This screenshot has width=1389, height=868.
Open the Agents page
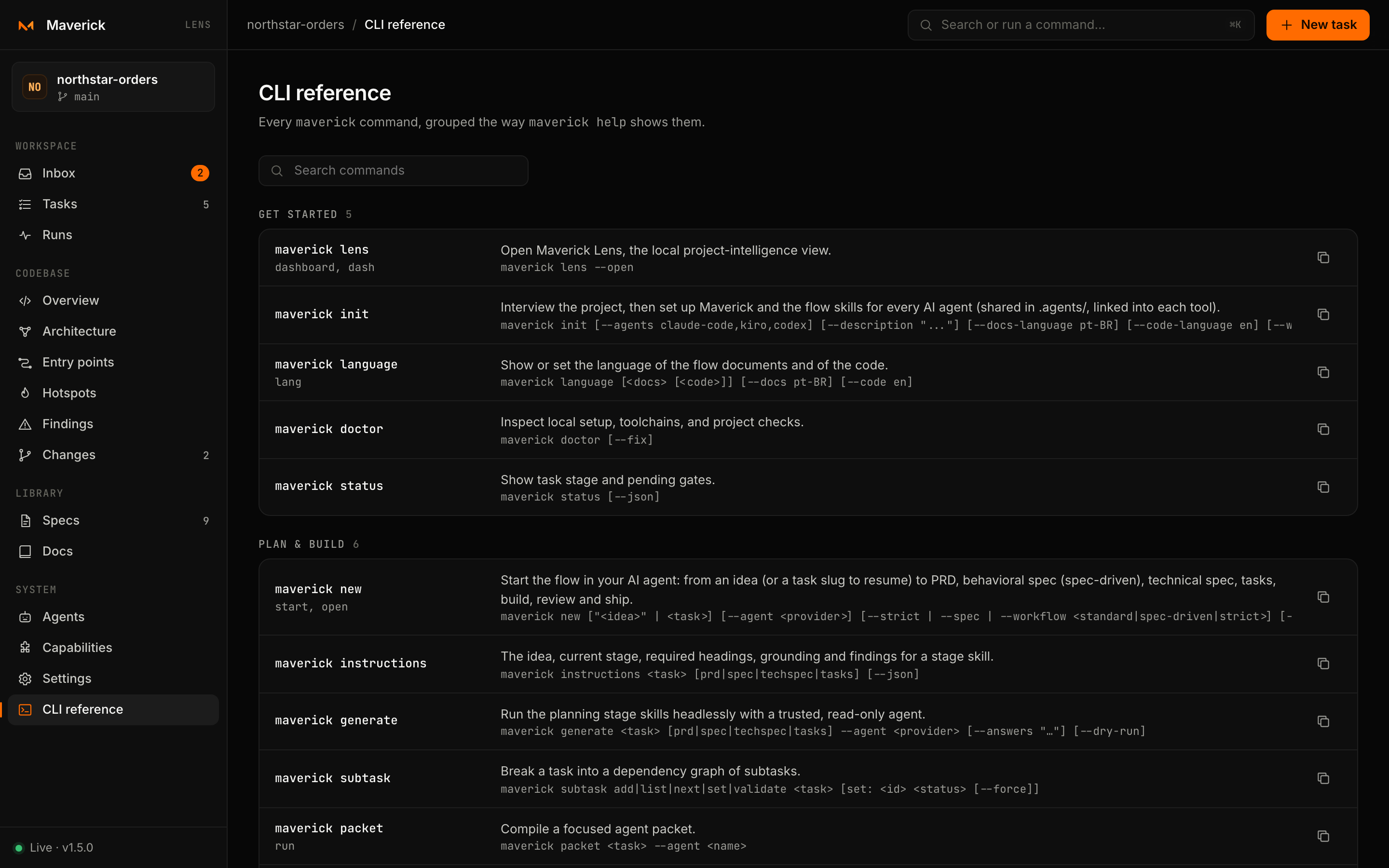coord(113,617)
